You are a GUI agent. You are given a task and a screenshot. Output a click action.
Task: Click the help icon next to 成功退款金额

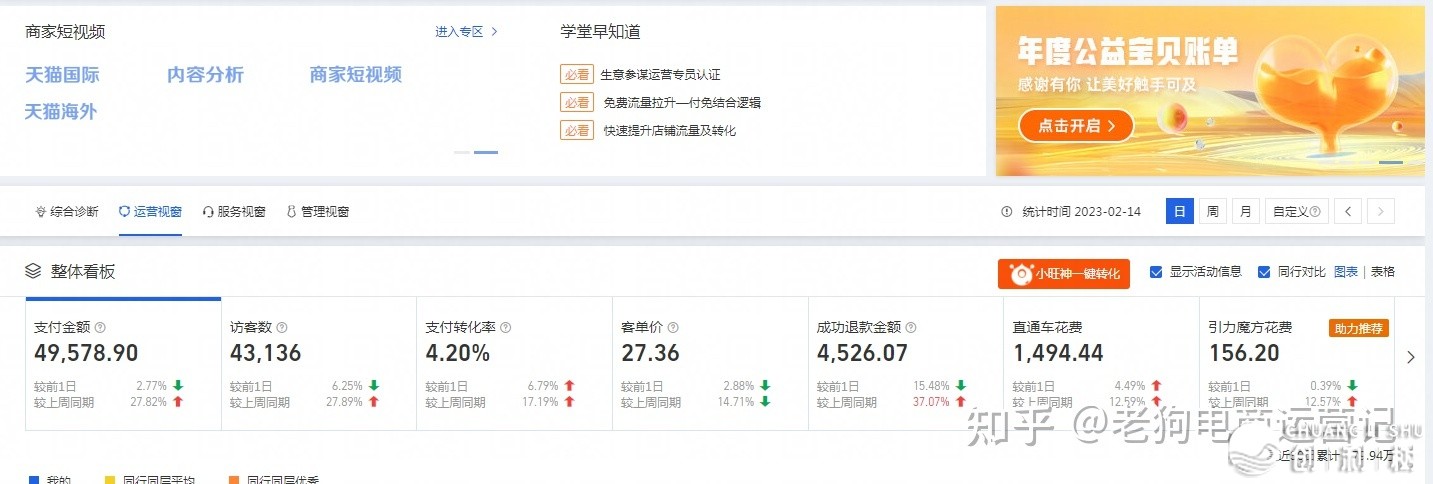pos(911,327)
